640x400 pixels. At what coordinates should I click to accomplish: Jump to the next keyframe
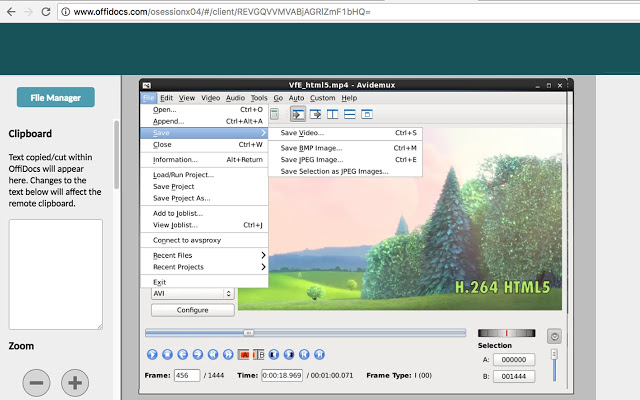pyautogui.click(x=228, y=354)
